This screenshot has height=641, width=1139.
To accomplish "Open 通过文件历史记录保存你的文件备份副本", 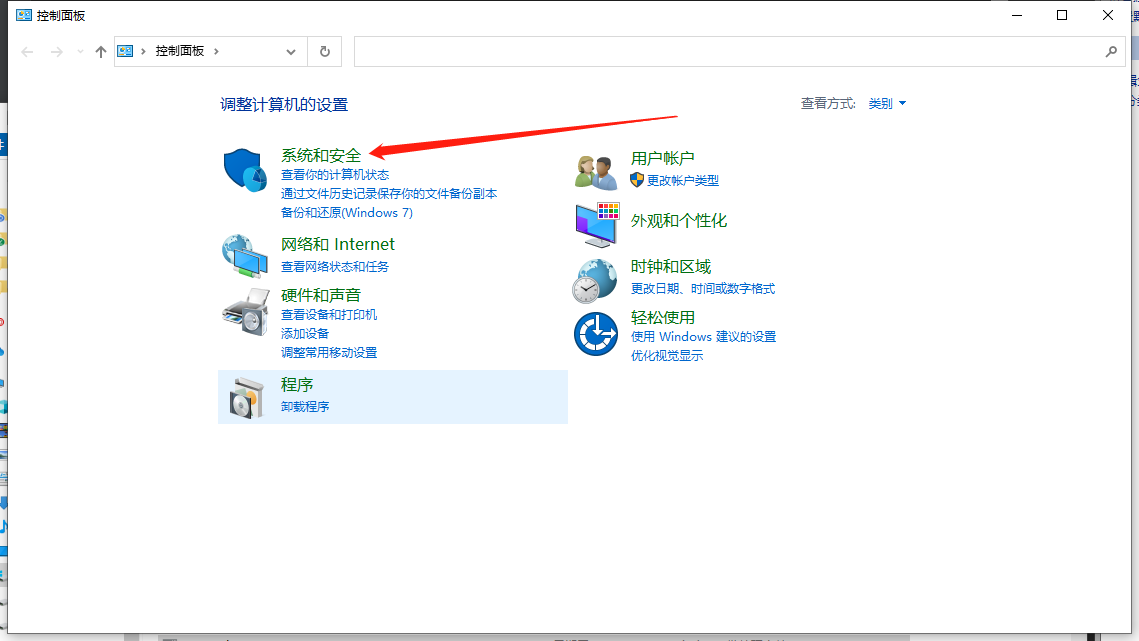I will click(x=389, y=193).
